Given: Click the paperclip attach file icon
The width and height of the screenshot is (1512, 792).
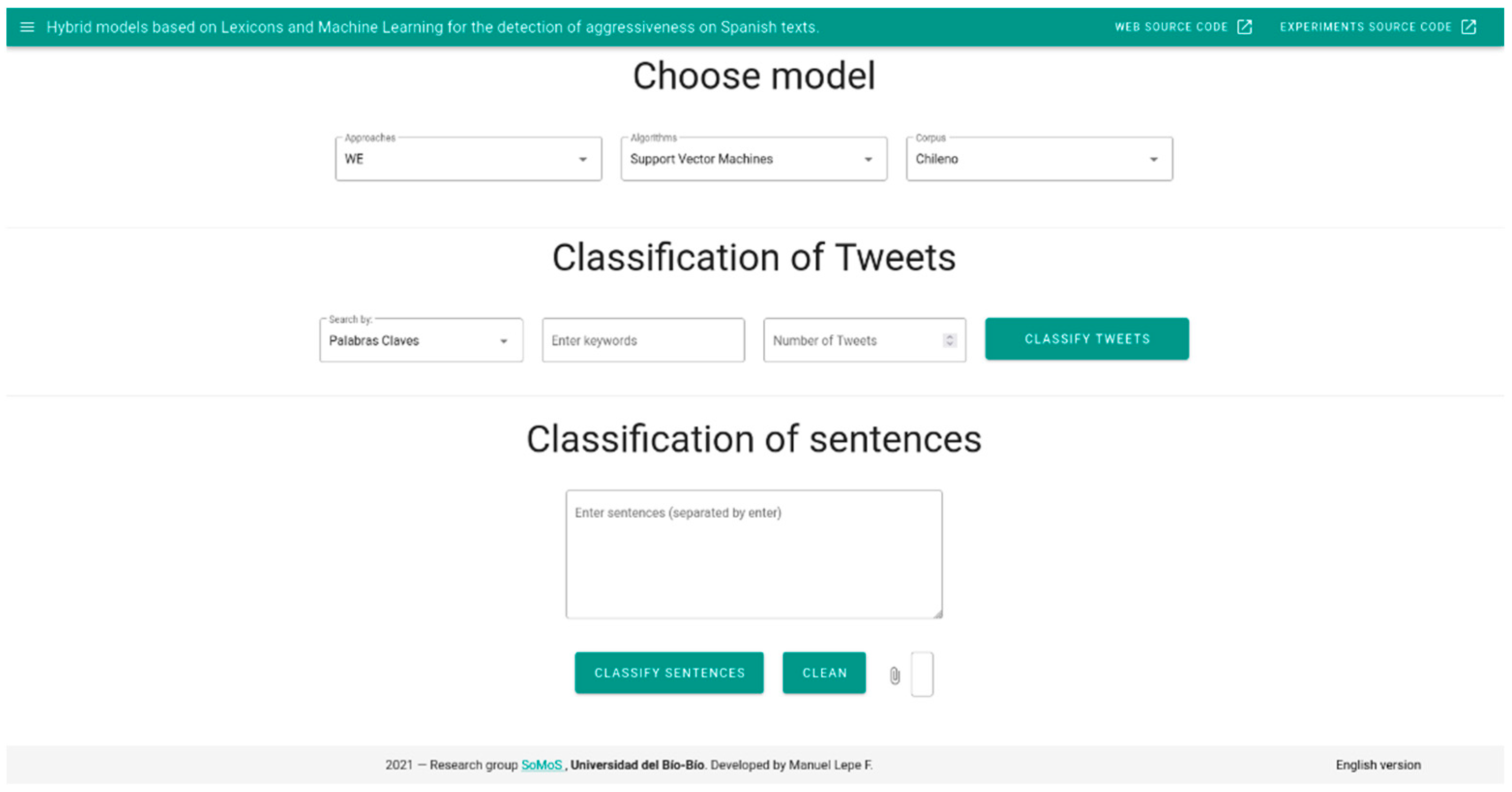Looking at the screenshot, I should [894, 675].
